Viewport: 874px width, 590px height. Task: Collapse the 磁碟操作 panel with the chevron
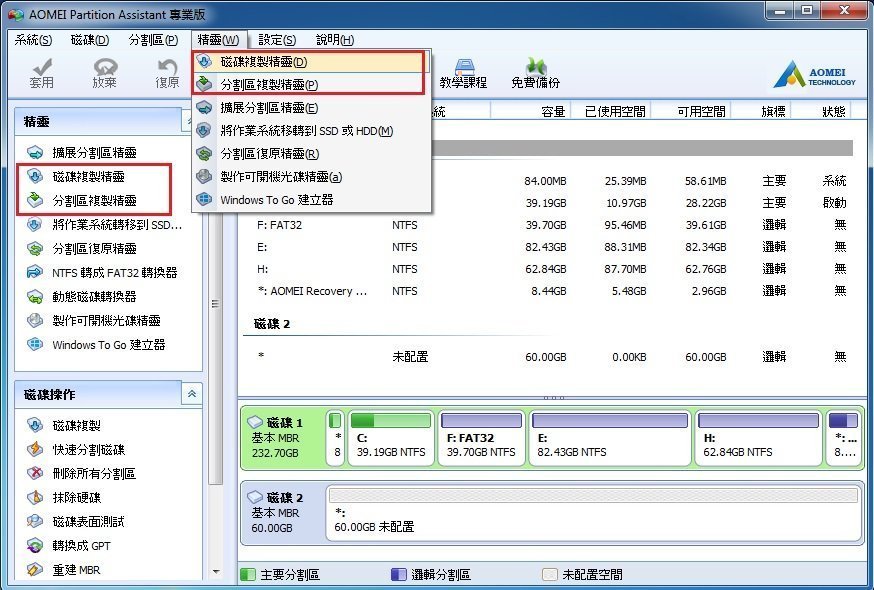[191, 394]
